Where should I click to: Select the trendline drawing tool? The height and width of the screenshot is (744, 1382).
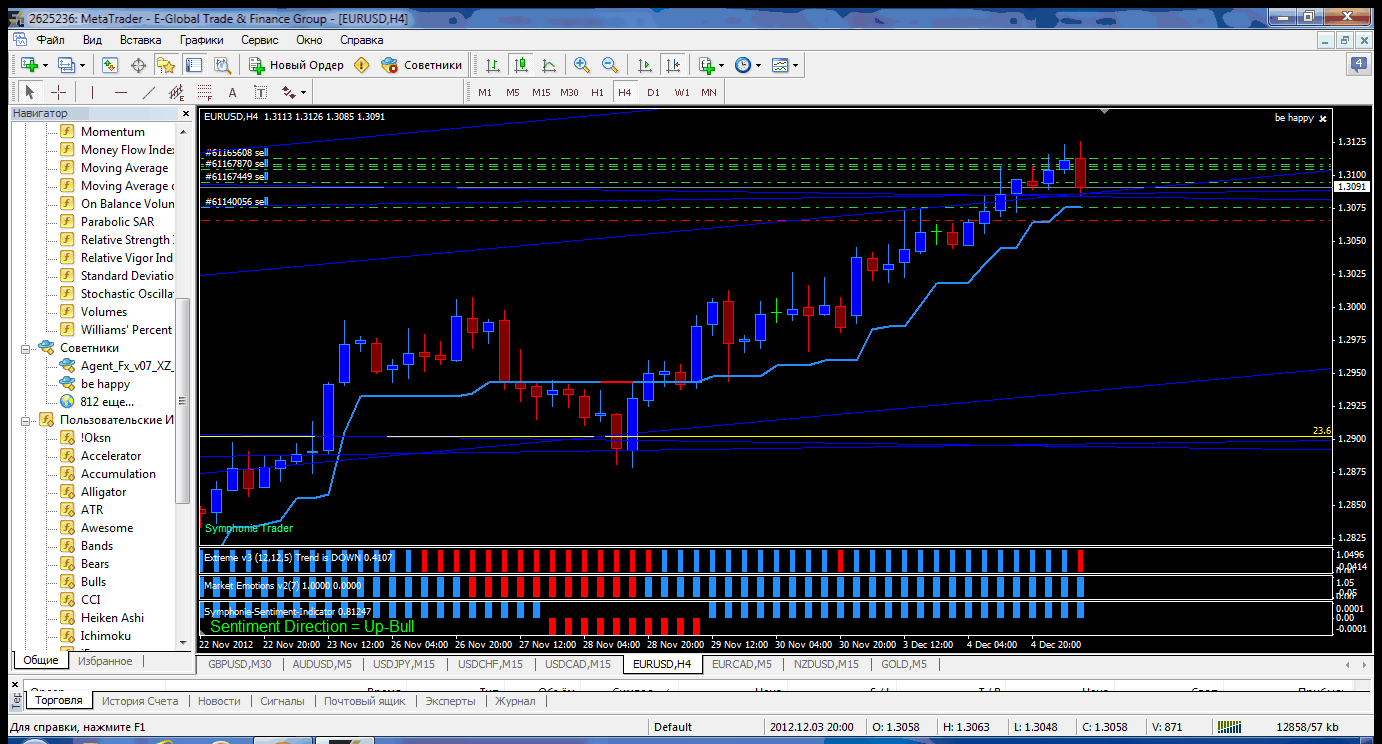(x=149, y=92)
